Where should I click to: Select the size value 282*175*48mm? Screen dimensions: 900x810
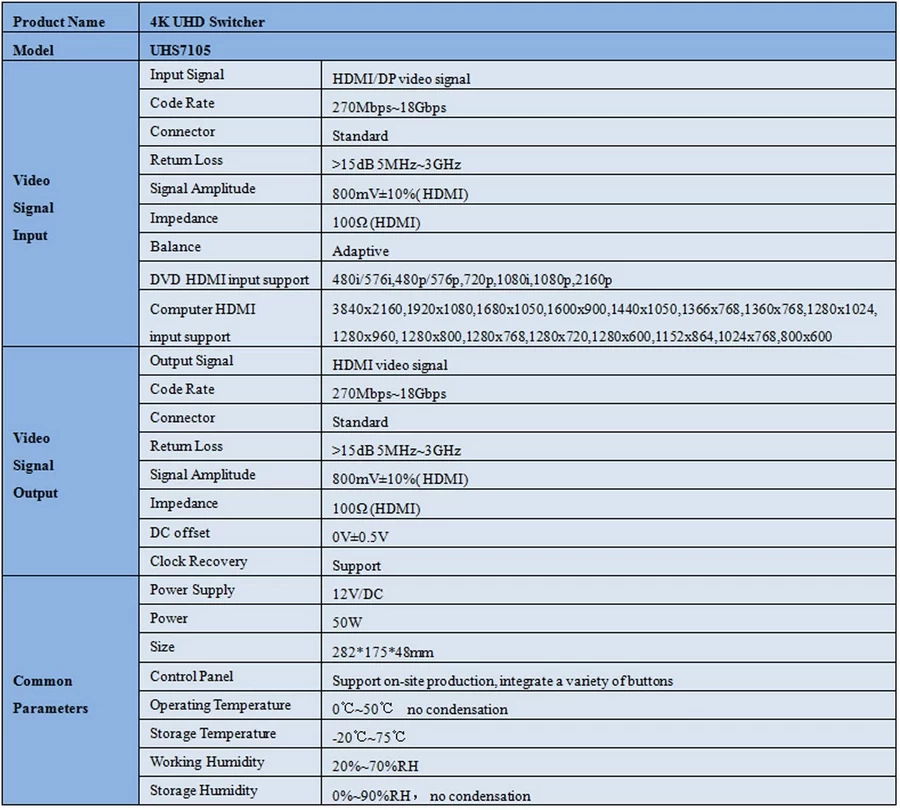point(383,652)
